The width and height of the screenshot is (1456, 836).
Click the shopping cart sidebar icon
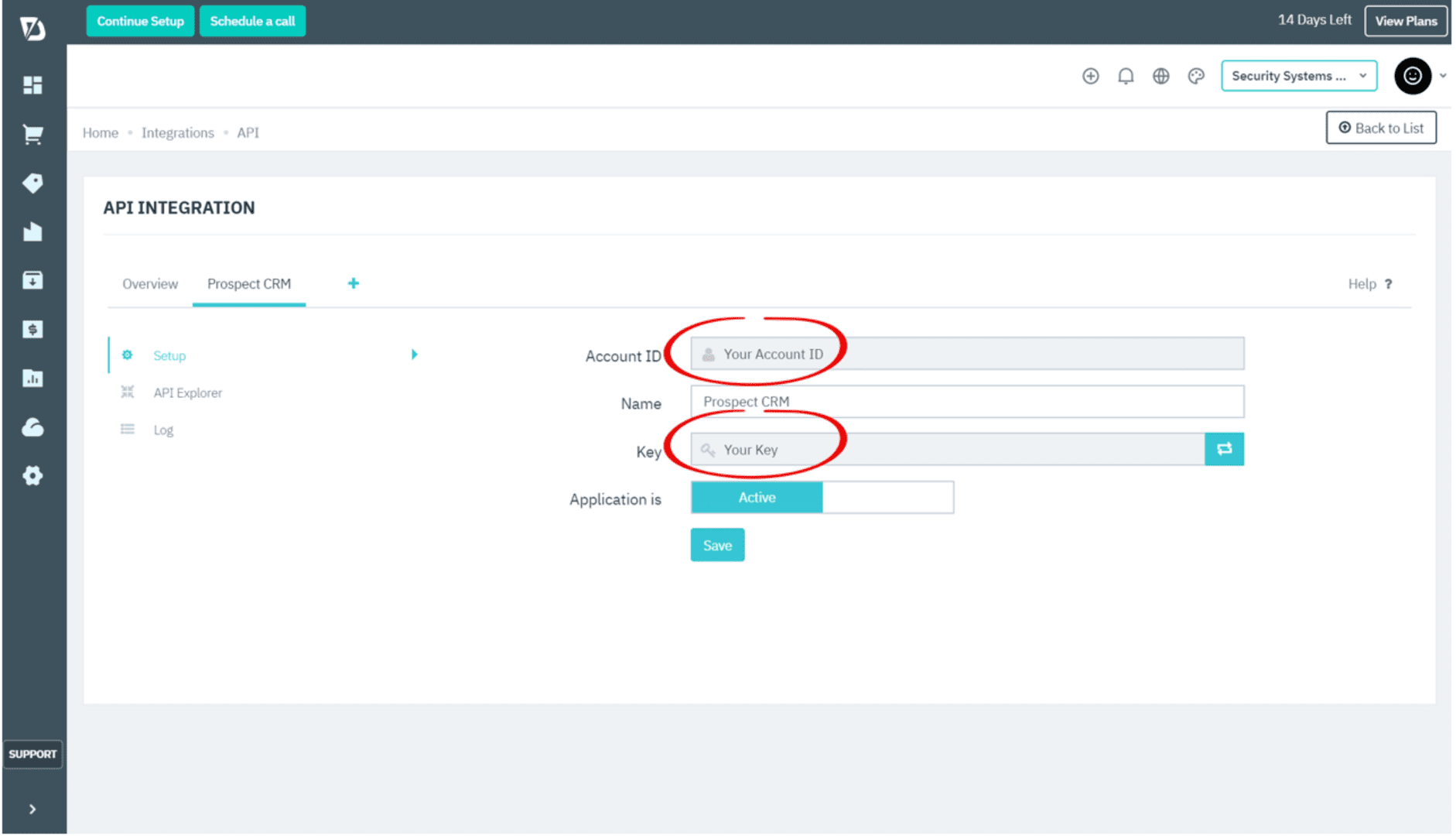pos(32,135)
